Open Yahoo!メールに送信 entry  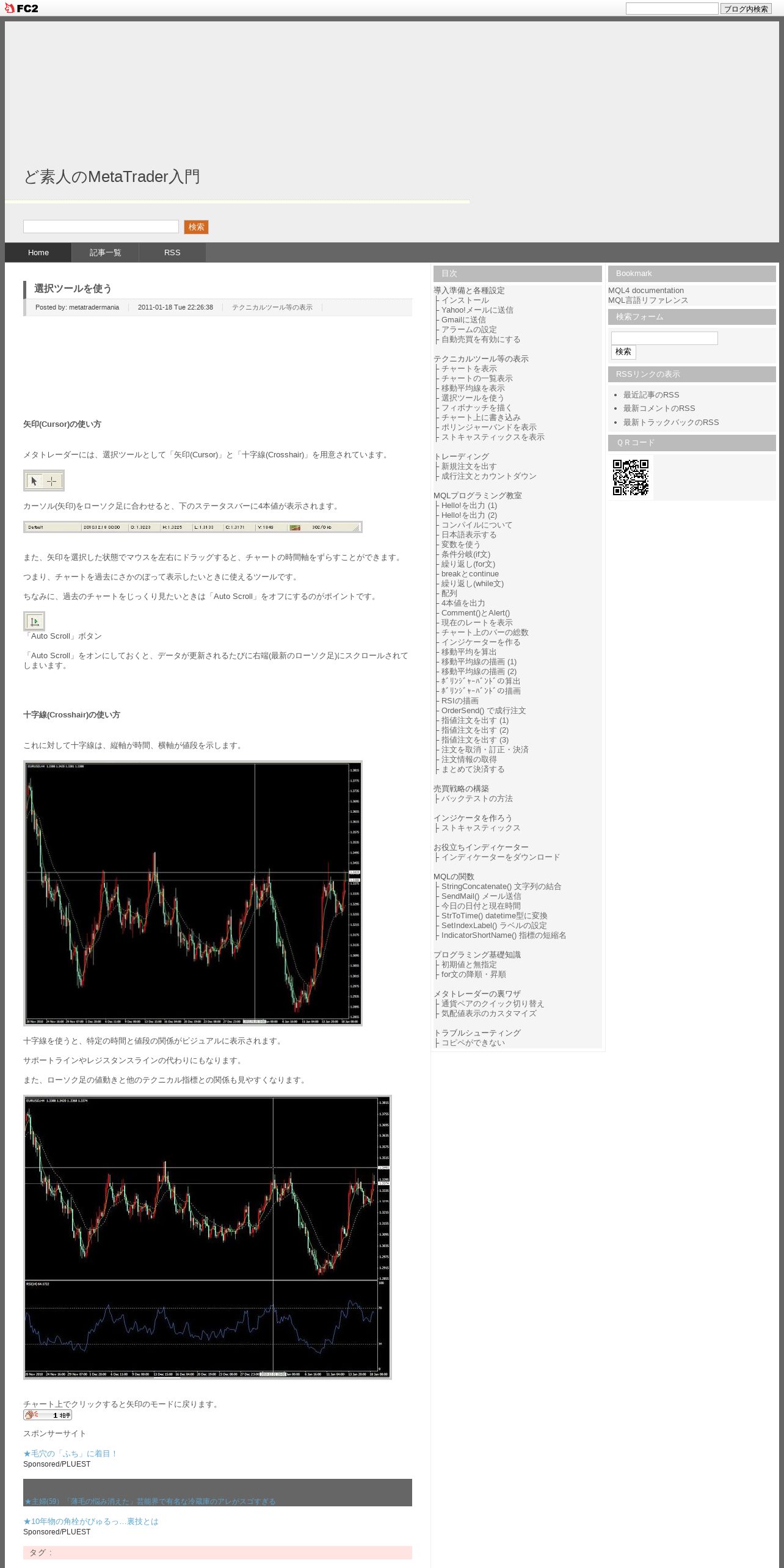[x=477, y=310]
